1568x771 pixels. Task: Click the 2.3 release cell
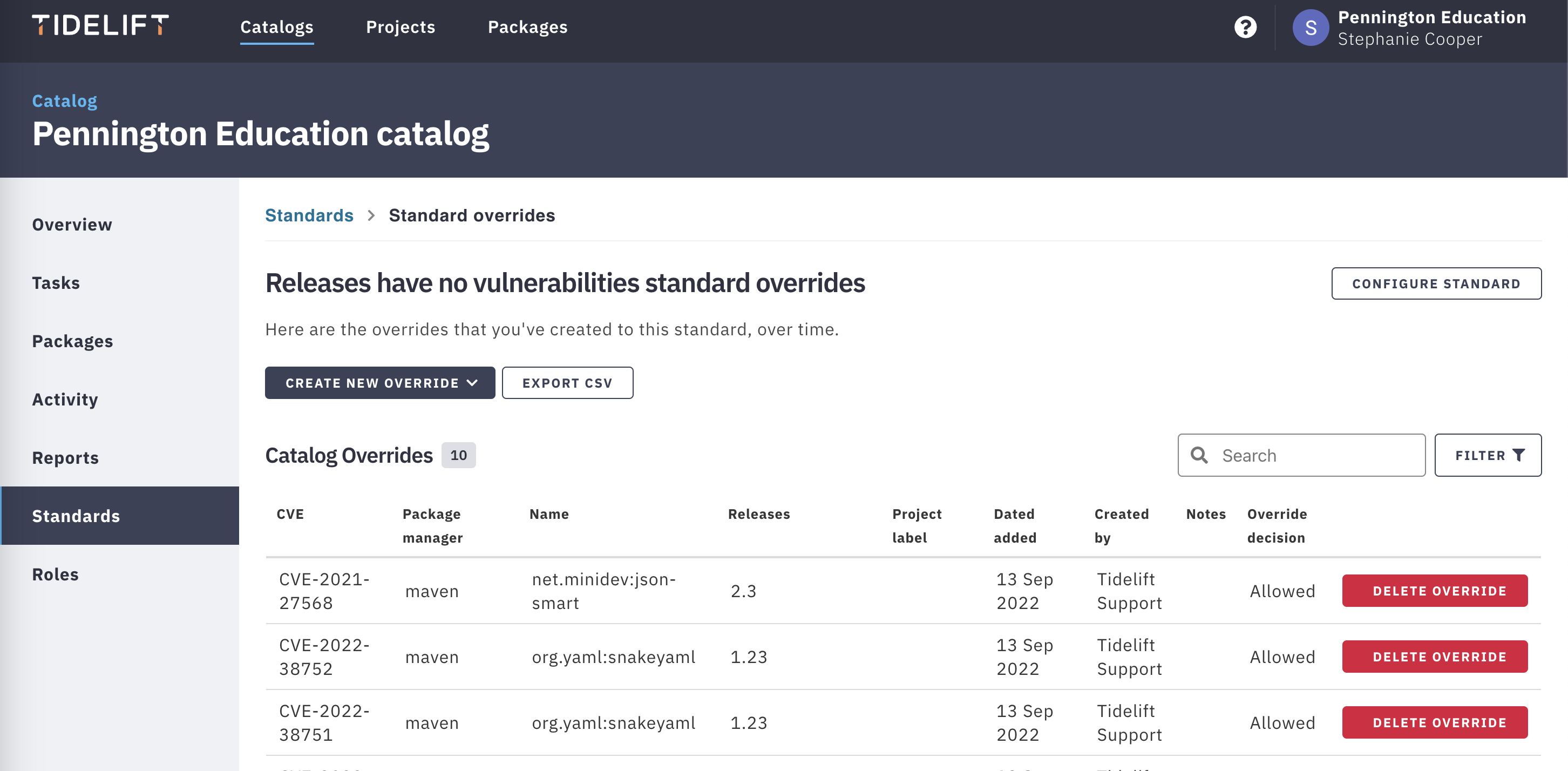[743, 591]
